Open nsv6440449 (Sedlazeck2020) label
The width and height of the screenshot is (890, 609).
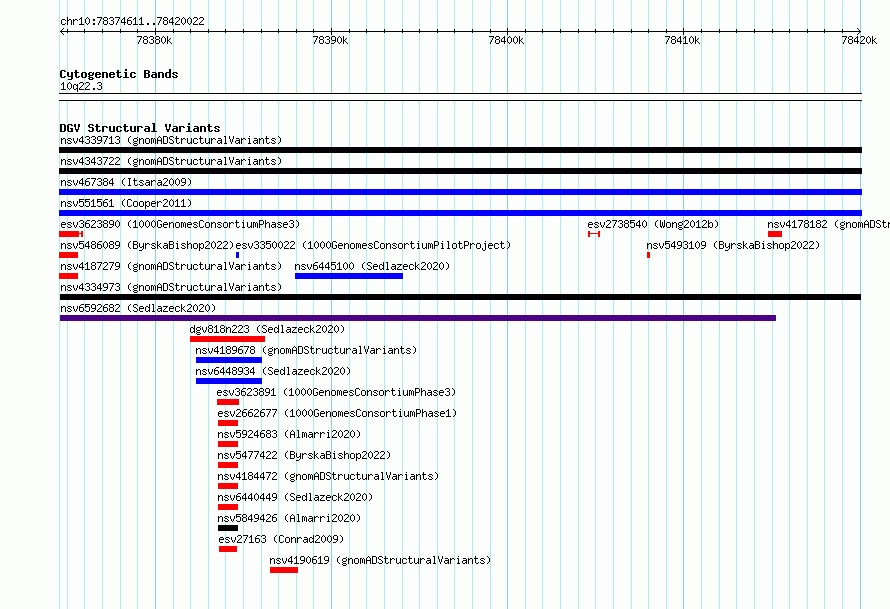(x=295, y=497)
